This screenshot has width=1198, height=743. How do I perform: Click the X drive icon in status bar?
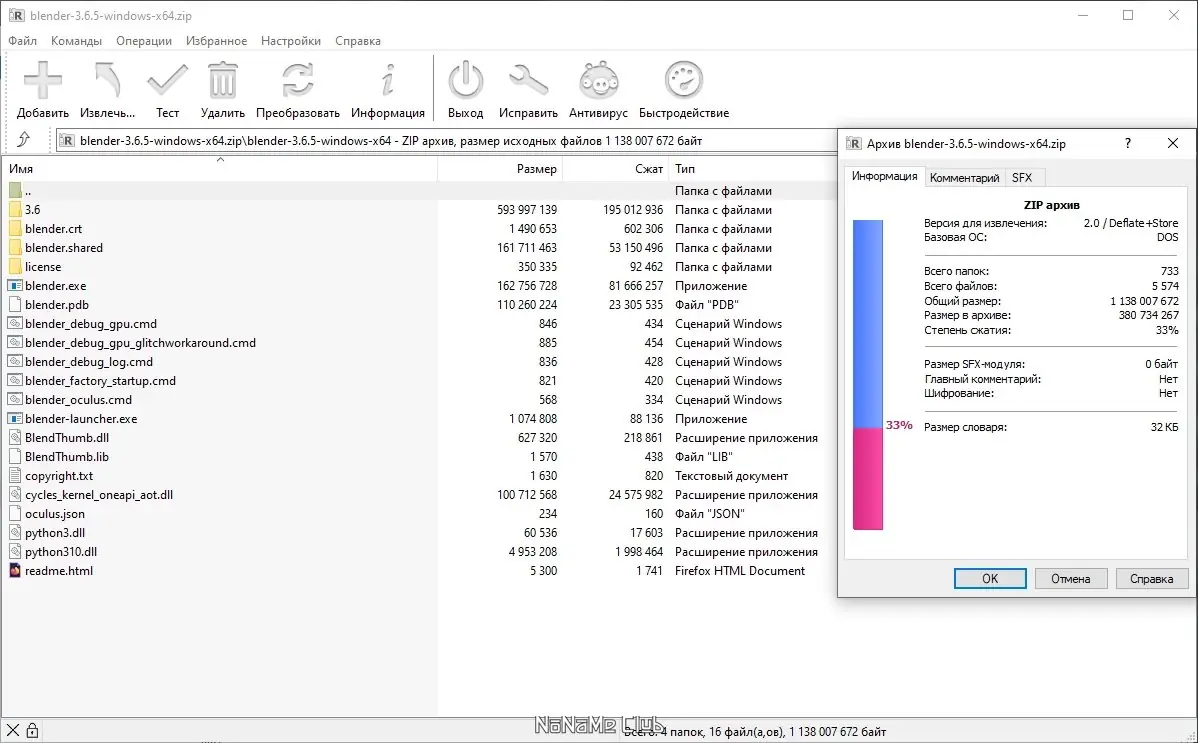[x=13, y=731]
